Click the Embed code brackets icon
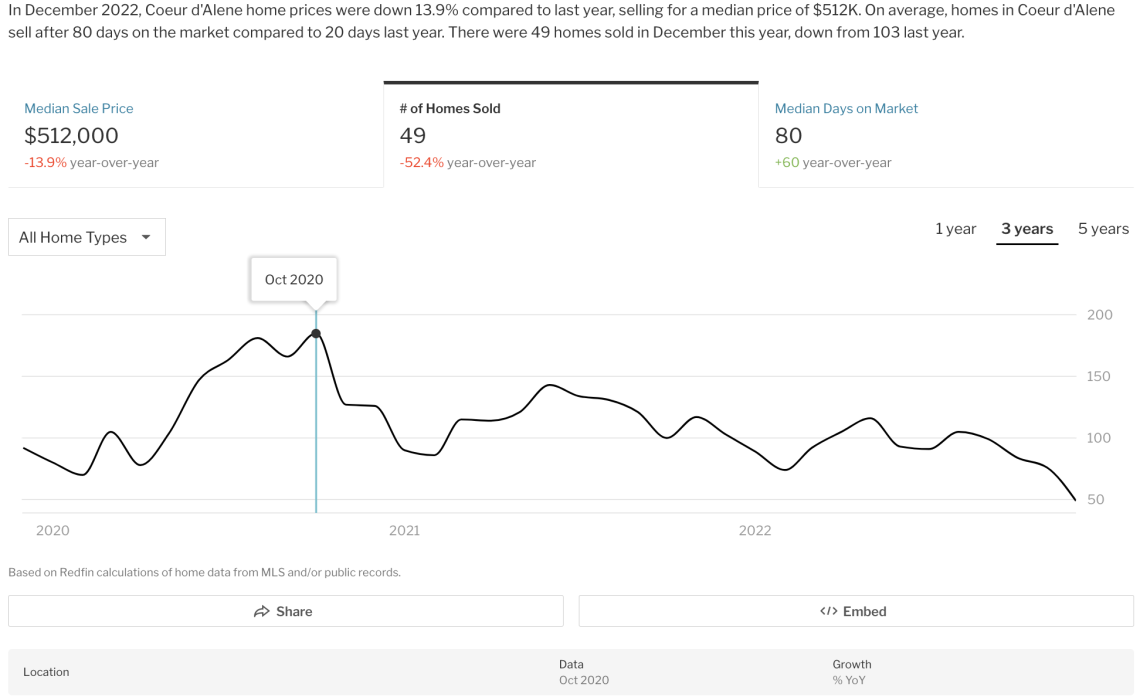The image size is (1140, 700). [x=828, y=612]
